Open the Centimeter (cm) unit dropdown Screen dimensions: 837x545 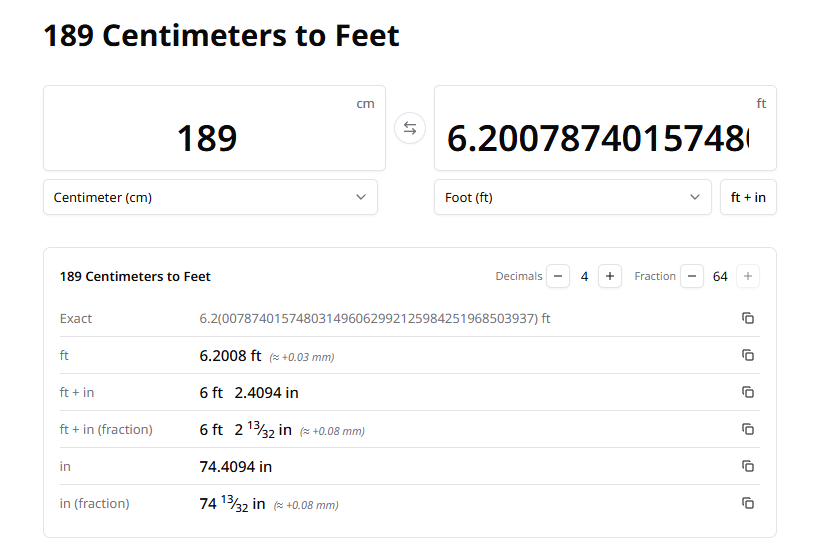pyautogui.click(x=210, y=198)
